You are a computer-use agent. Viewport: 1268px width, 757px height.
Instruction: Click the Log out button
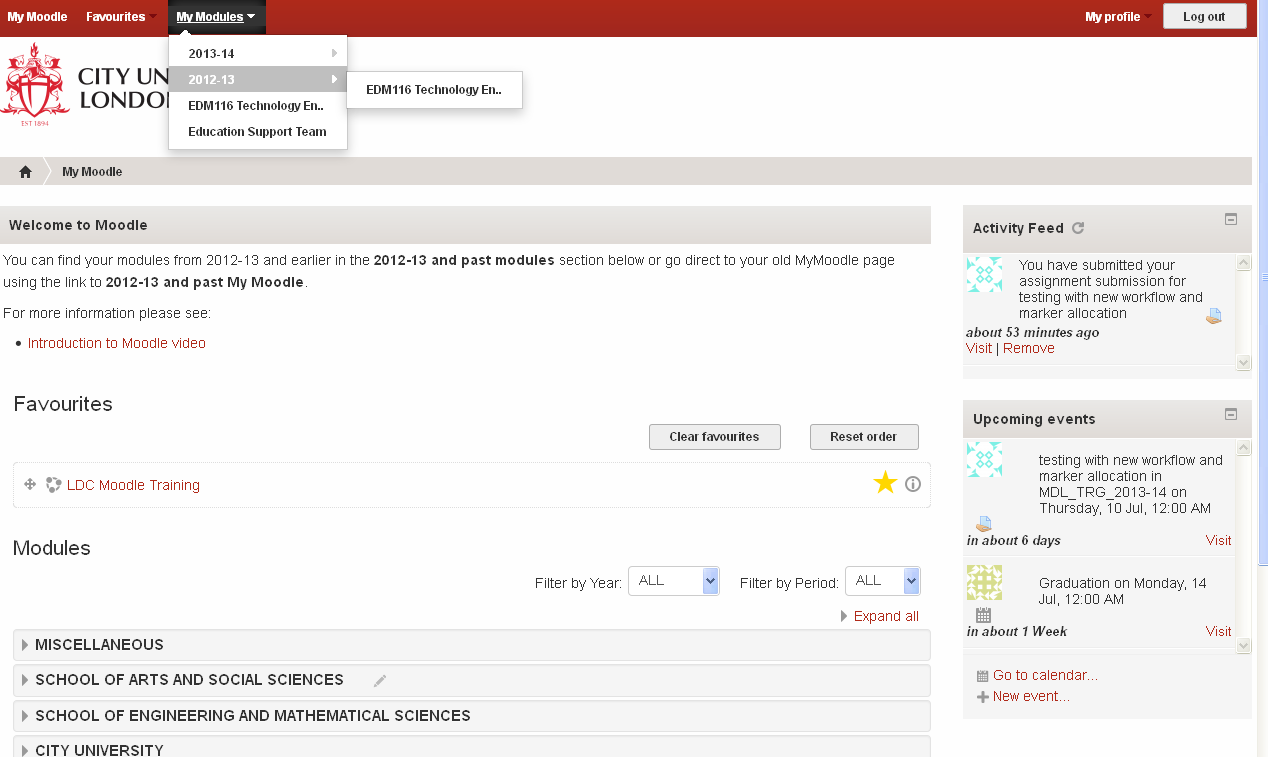[1204, 17]
